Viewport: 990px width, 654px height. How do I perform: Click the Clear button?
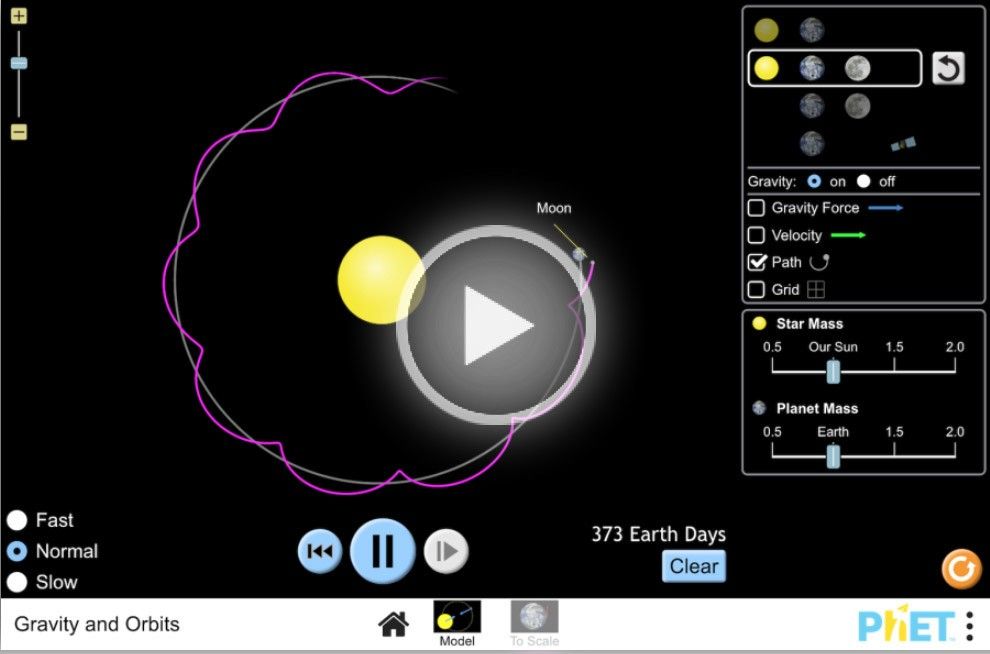694,566
